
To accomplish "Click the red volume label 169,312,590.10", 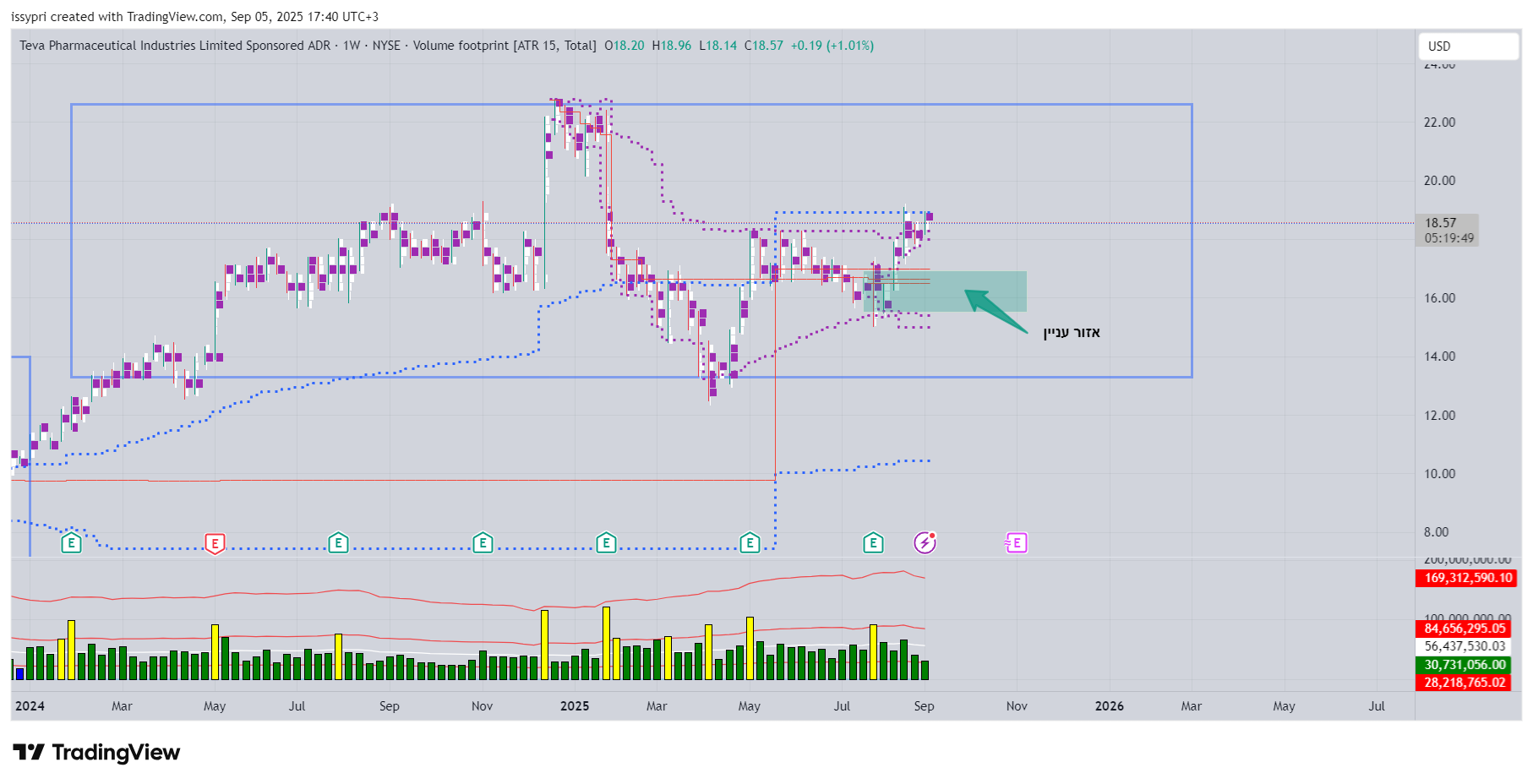I will (x=1466, y=578).
